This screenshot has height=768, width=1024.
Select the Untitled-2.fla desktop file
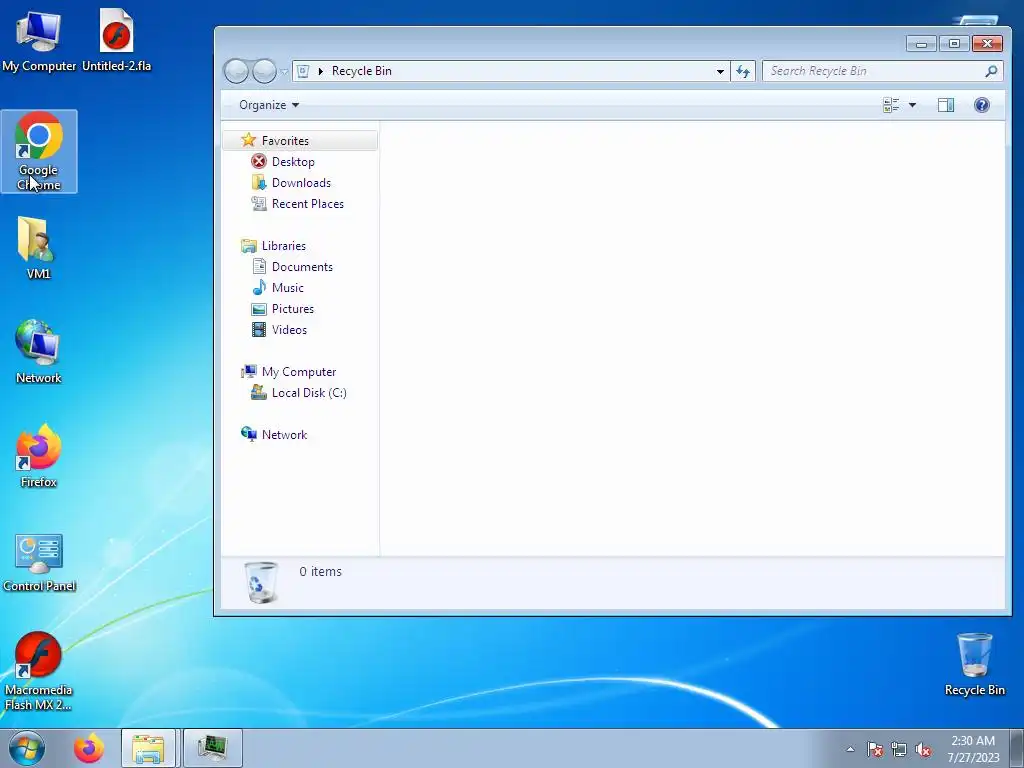click(x=116, y=40)
